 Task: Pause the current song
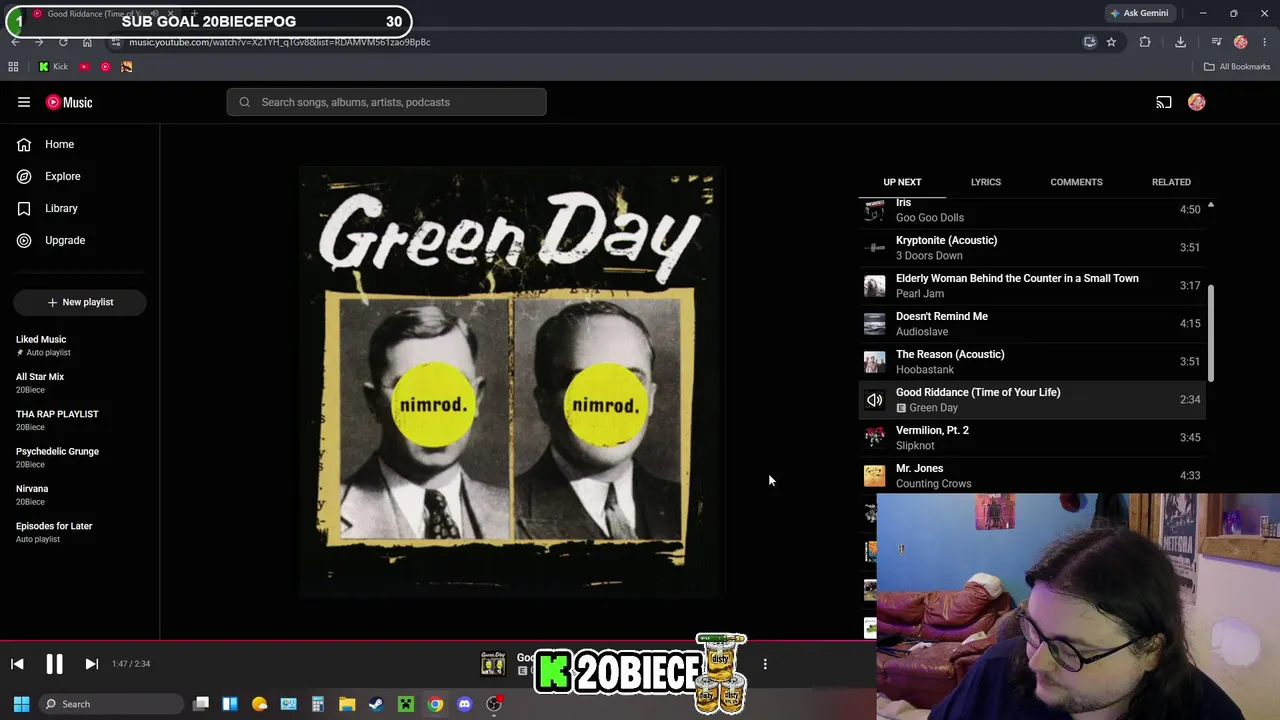coord(54,664)
